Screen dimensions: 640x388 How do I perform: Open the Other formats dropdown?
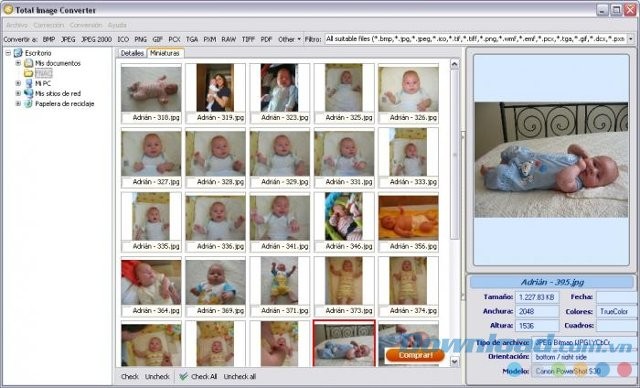click(289, 39)
